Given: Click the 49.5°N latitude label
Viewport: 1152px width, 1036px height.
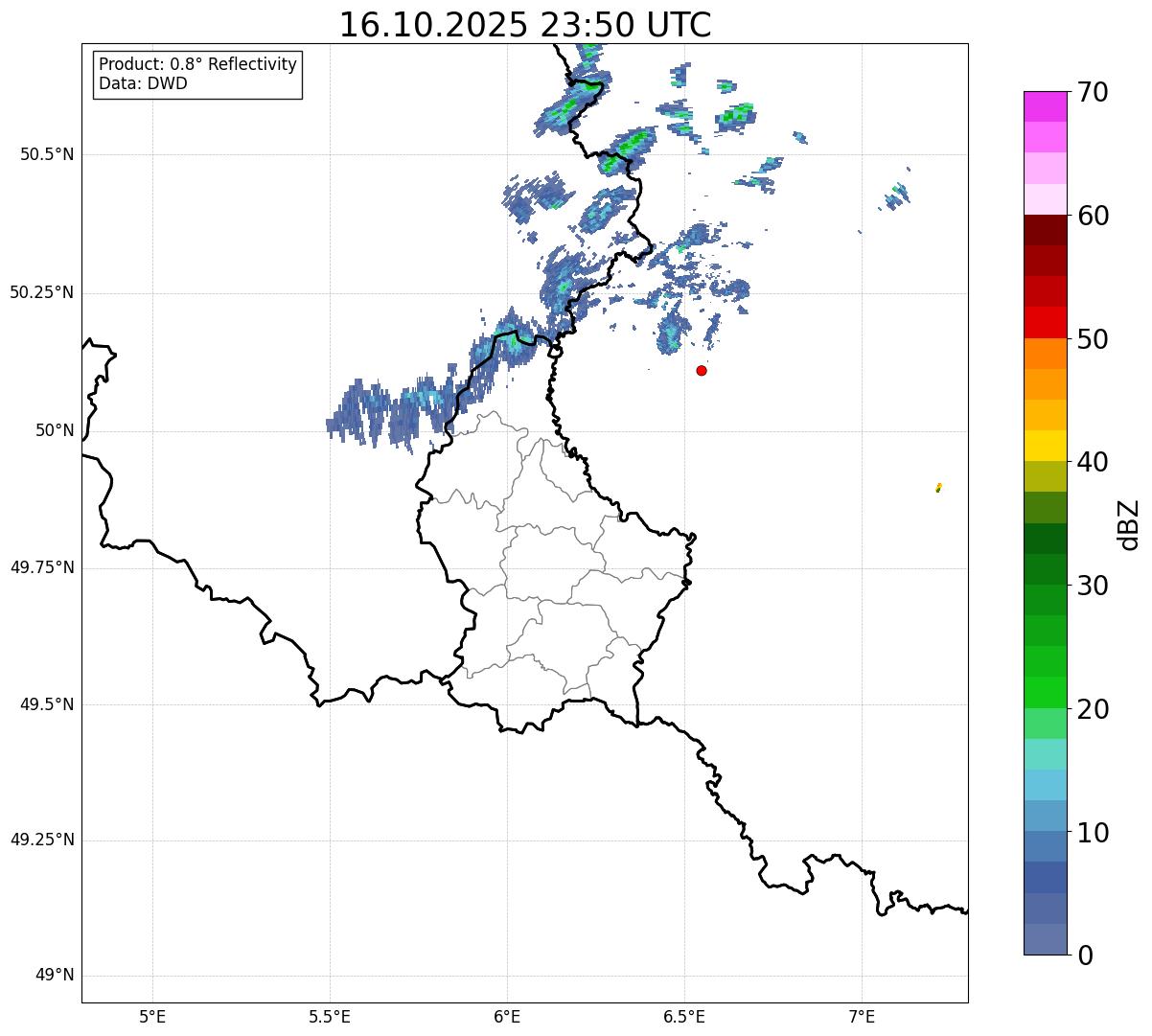Looking at the screenshot, I should click(x=47, y=704).
